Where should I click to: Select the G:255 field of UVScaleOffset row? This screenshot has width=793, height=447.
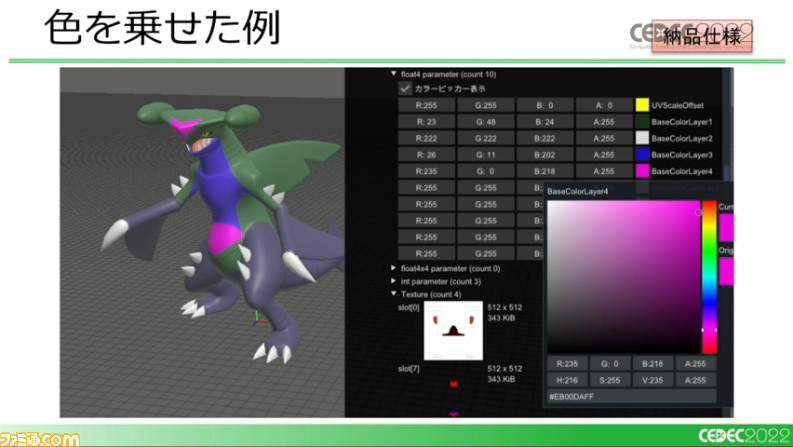[486, 105]
